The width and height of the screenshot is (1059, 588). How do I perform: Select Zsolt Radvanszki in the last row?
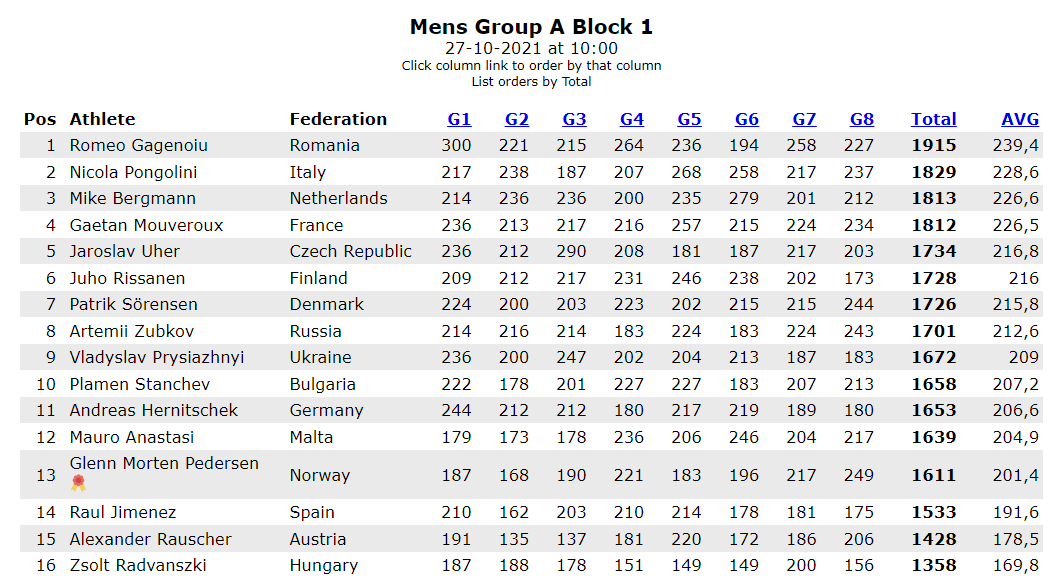coord(138,566)
